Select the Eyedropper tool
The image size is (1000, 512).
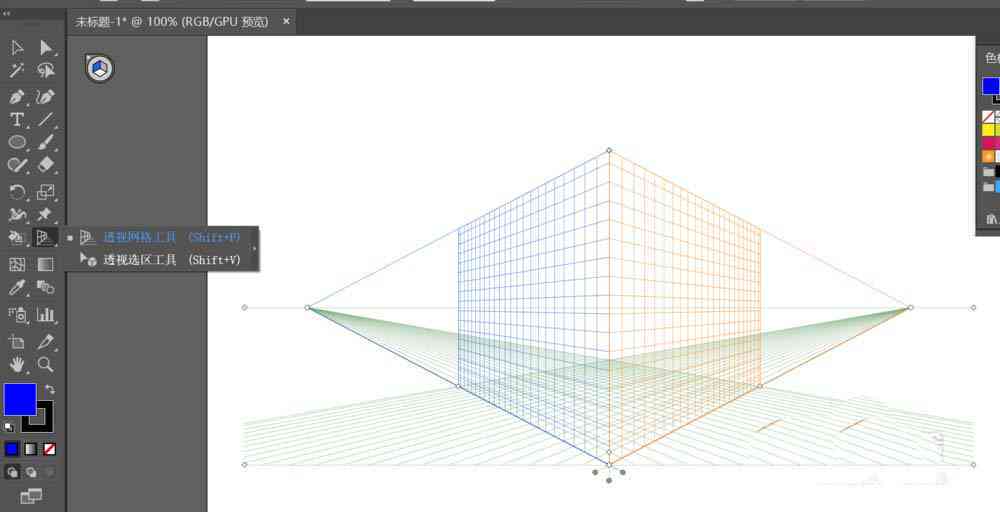(x=17, y=288)
